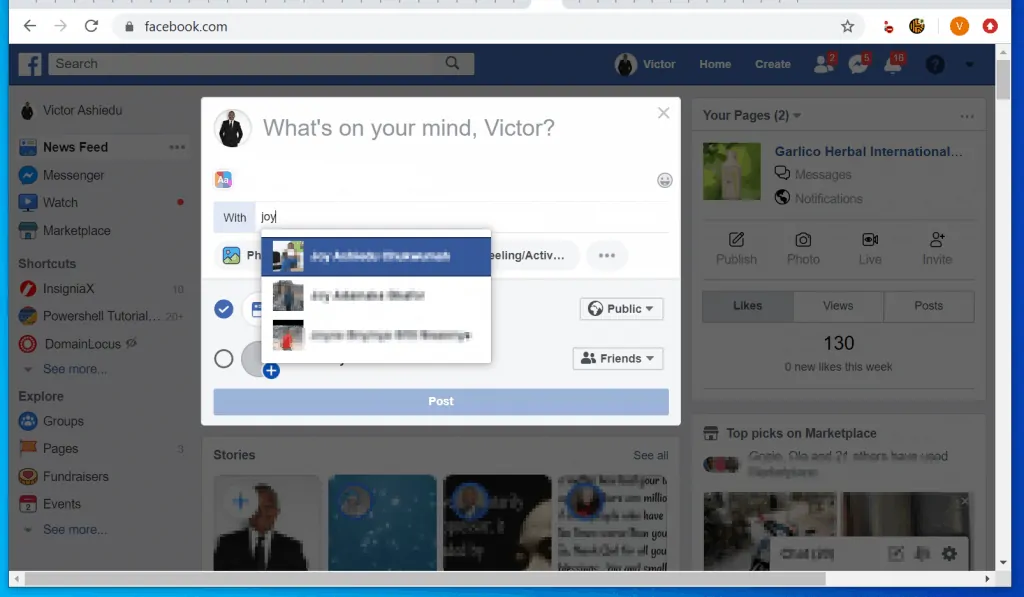Image resolution: width=1024 pixels, height=597 pixels.
Task: Click the background color Aa icon
Action: click(223, 179)
